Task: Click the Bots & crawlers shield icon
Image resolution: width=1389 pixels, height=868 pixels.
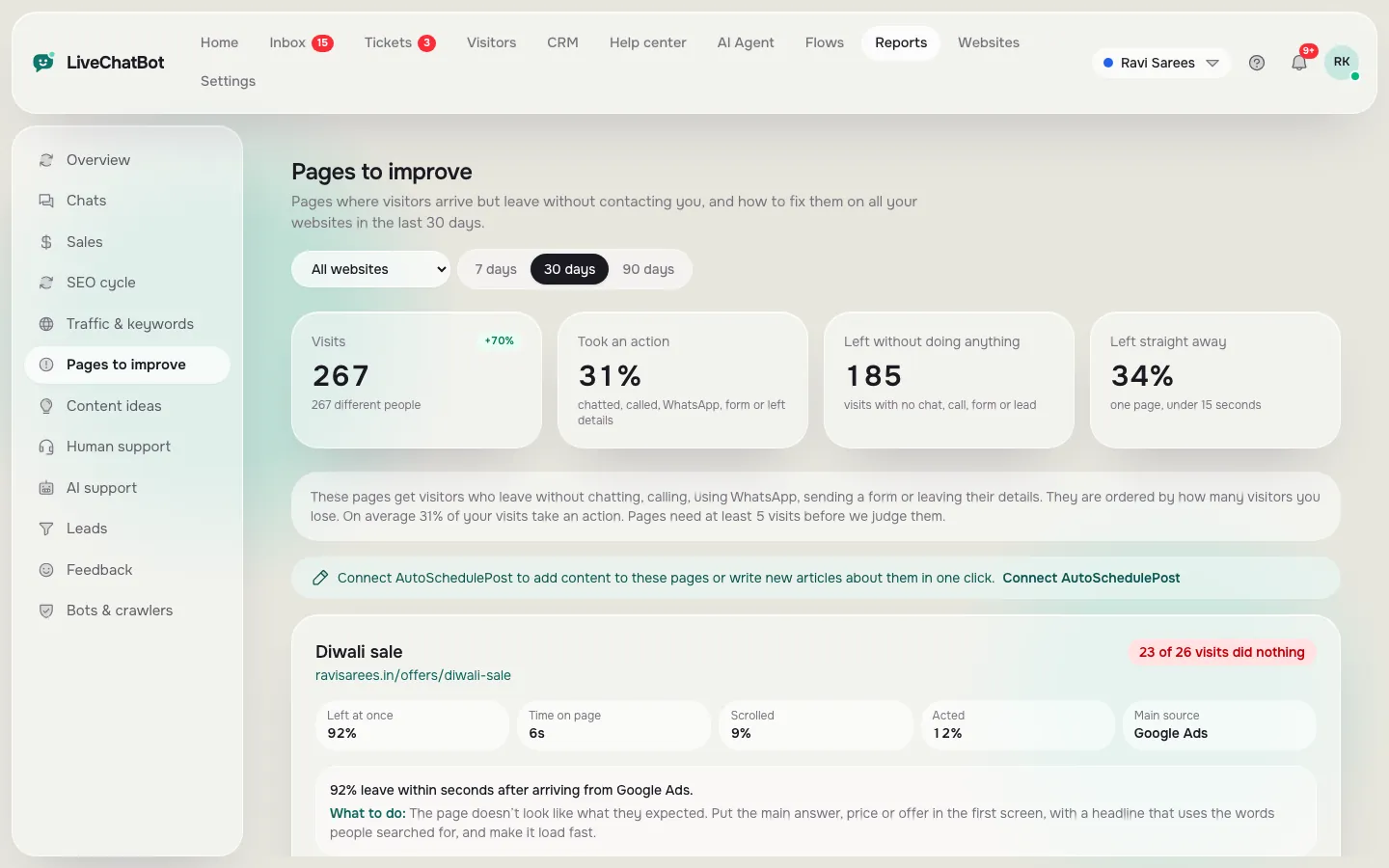Action: [x=46, y=610]
